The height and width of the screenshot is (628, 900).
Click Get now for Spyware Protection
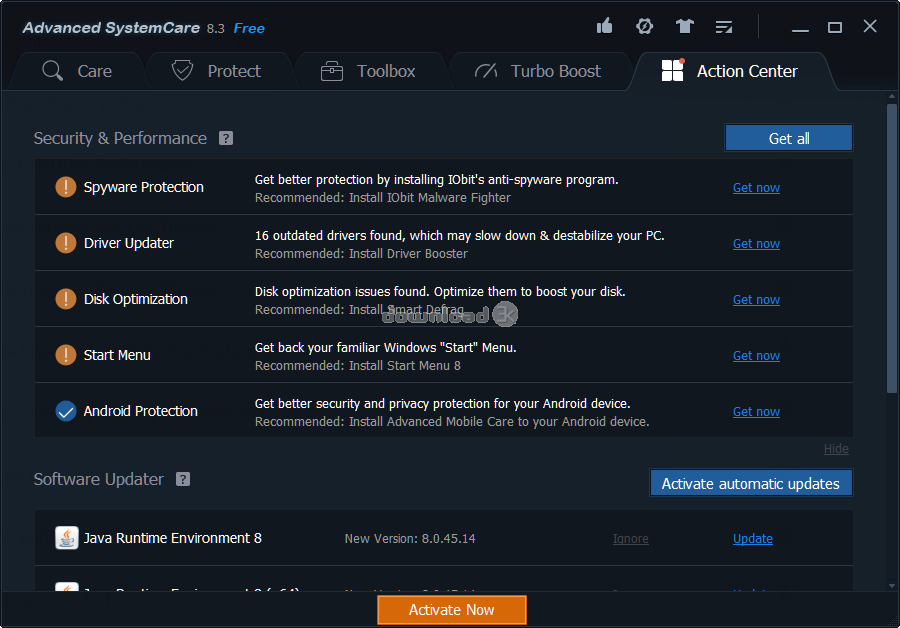pos(756,188)
